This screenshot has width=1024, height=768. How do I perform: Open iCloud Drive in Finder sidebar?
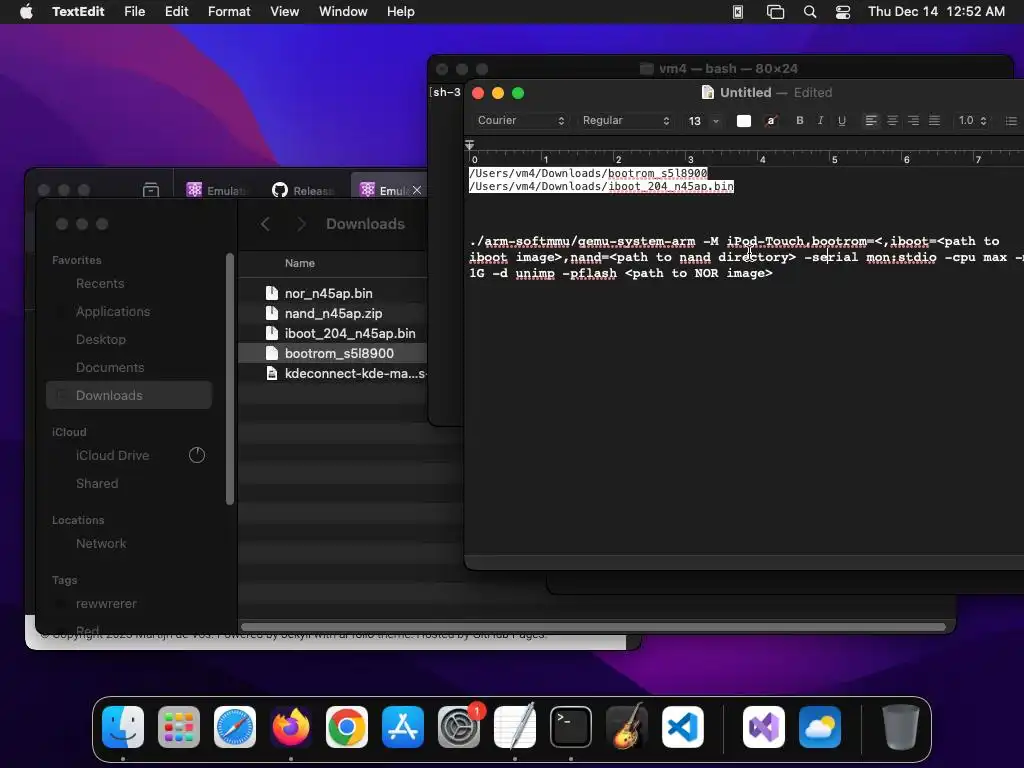[129, 455]
